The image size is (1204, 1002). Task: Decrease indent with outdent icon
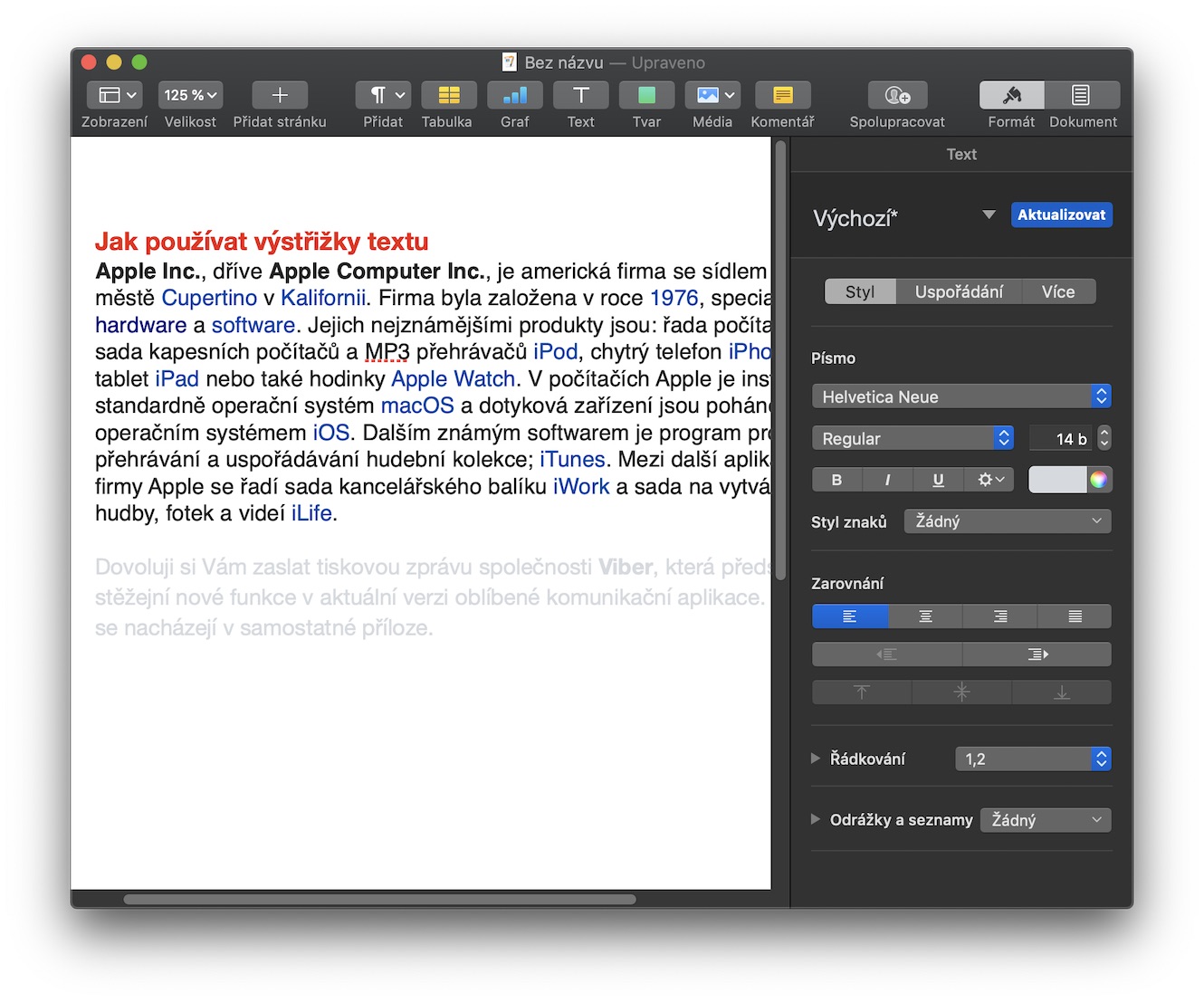point(887,654)
